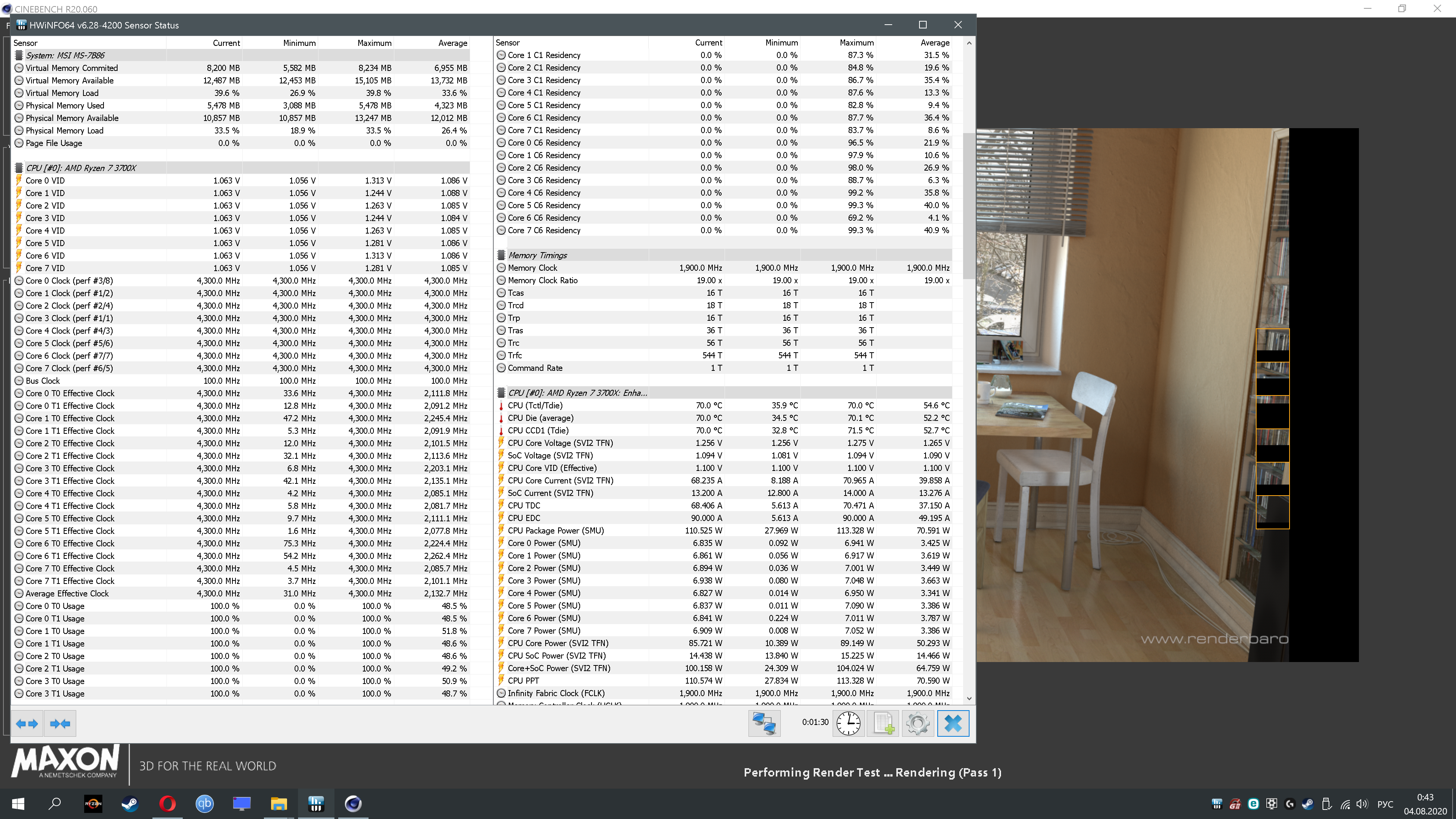Open sensor settings via the gear icon
This screenshot has width=1456, height=819.
pyautogui.click(x=918, y=723)
